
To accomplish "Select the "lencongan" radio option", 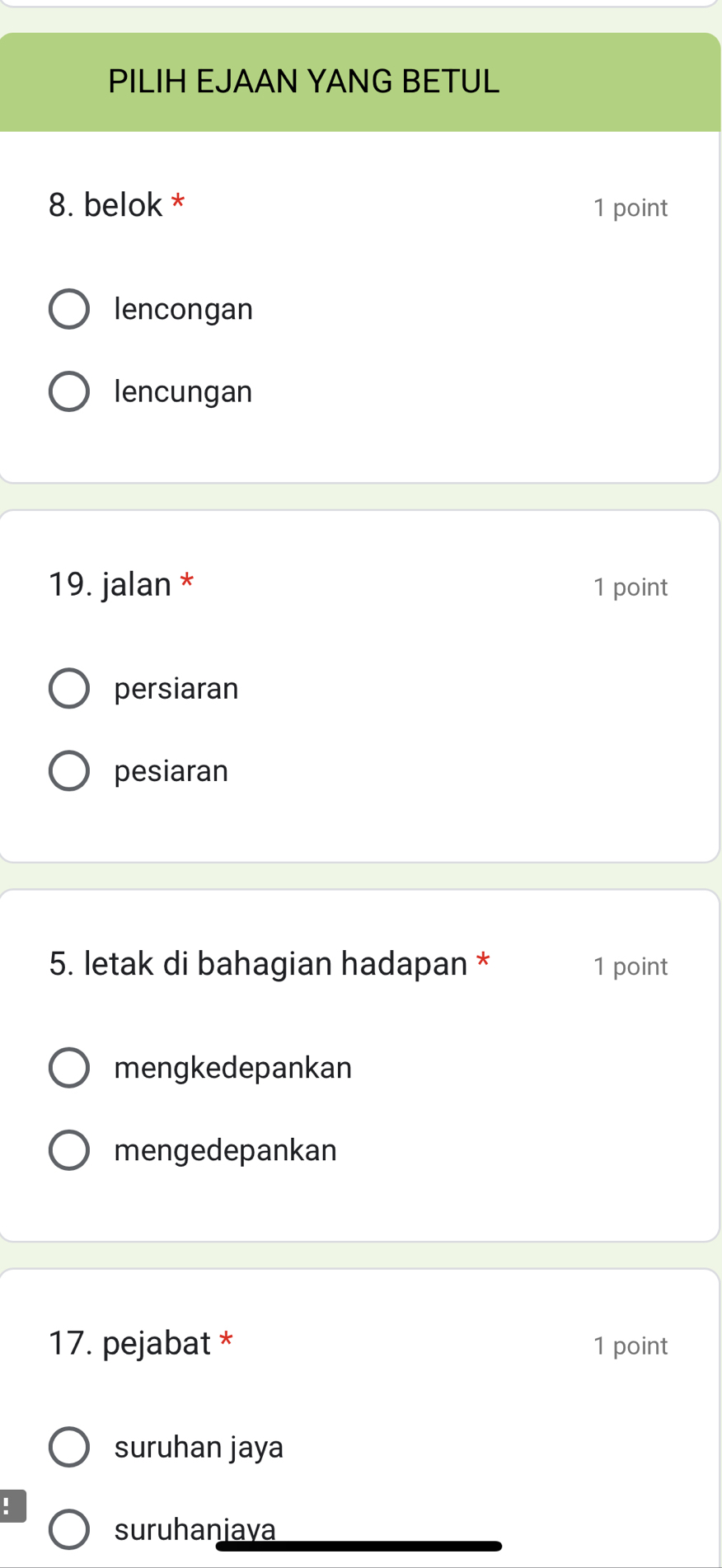I will click(69, 309).
